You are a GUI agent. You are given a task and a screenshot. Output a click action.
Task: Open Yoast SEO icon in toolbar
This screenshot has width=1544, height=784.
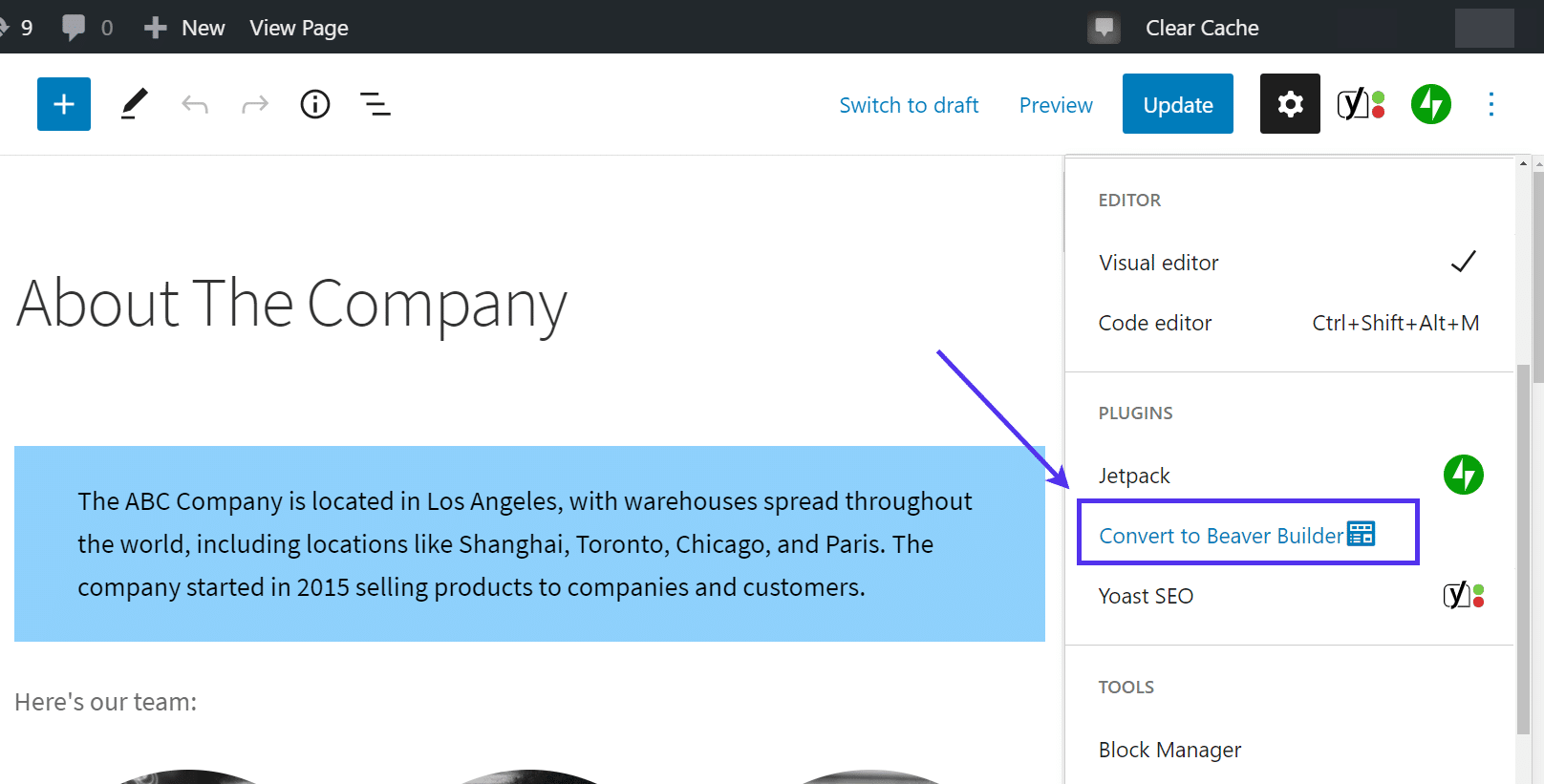tap(1361, 104)
